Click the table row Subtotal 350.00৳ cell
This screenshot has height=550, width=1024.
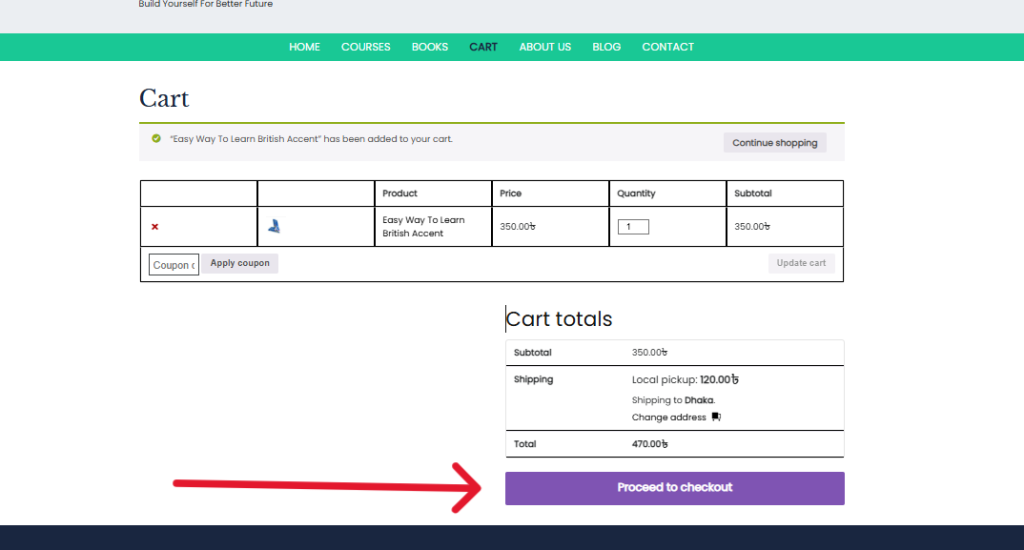752,227
